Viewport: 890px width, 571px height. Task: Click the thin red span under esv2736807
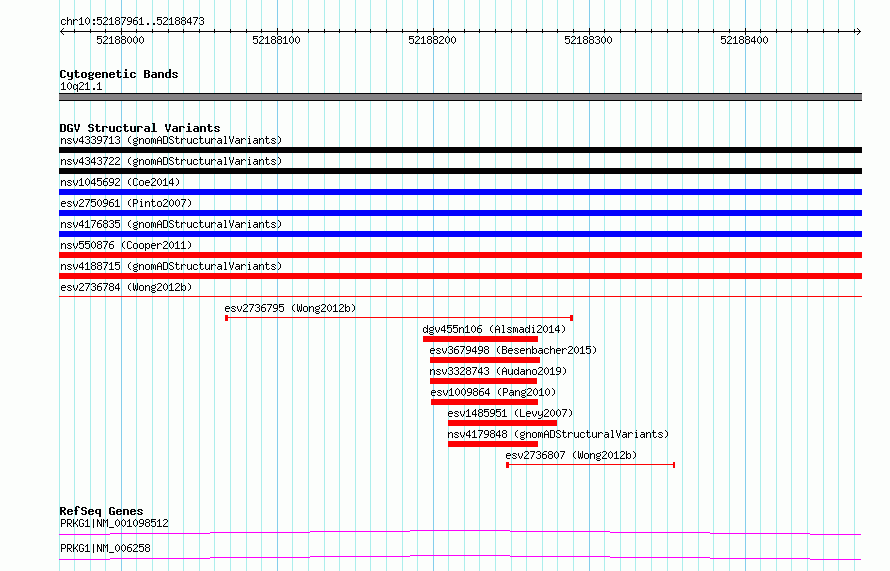(590, 465)
